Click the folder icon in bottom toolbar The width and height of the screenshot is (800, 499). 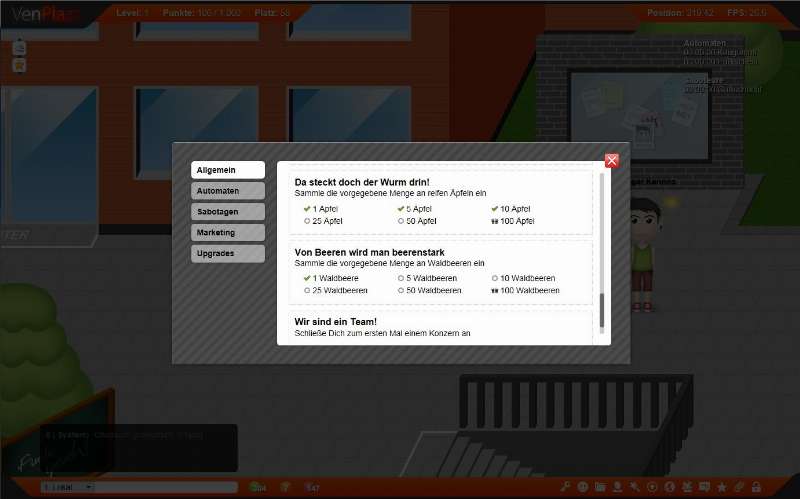pos(600,487)
